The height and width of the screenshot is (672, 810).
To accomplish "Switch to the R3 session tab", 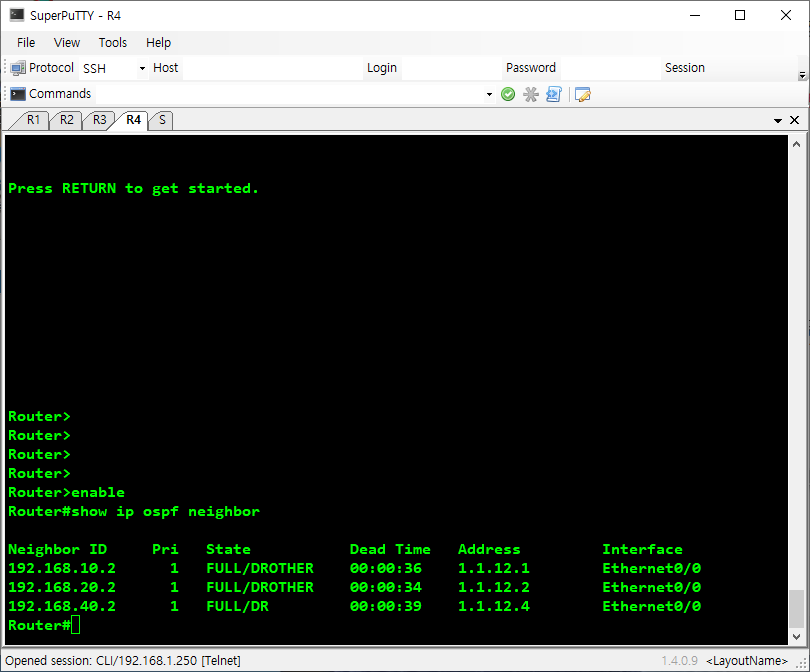I will pos(100,120).
